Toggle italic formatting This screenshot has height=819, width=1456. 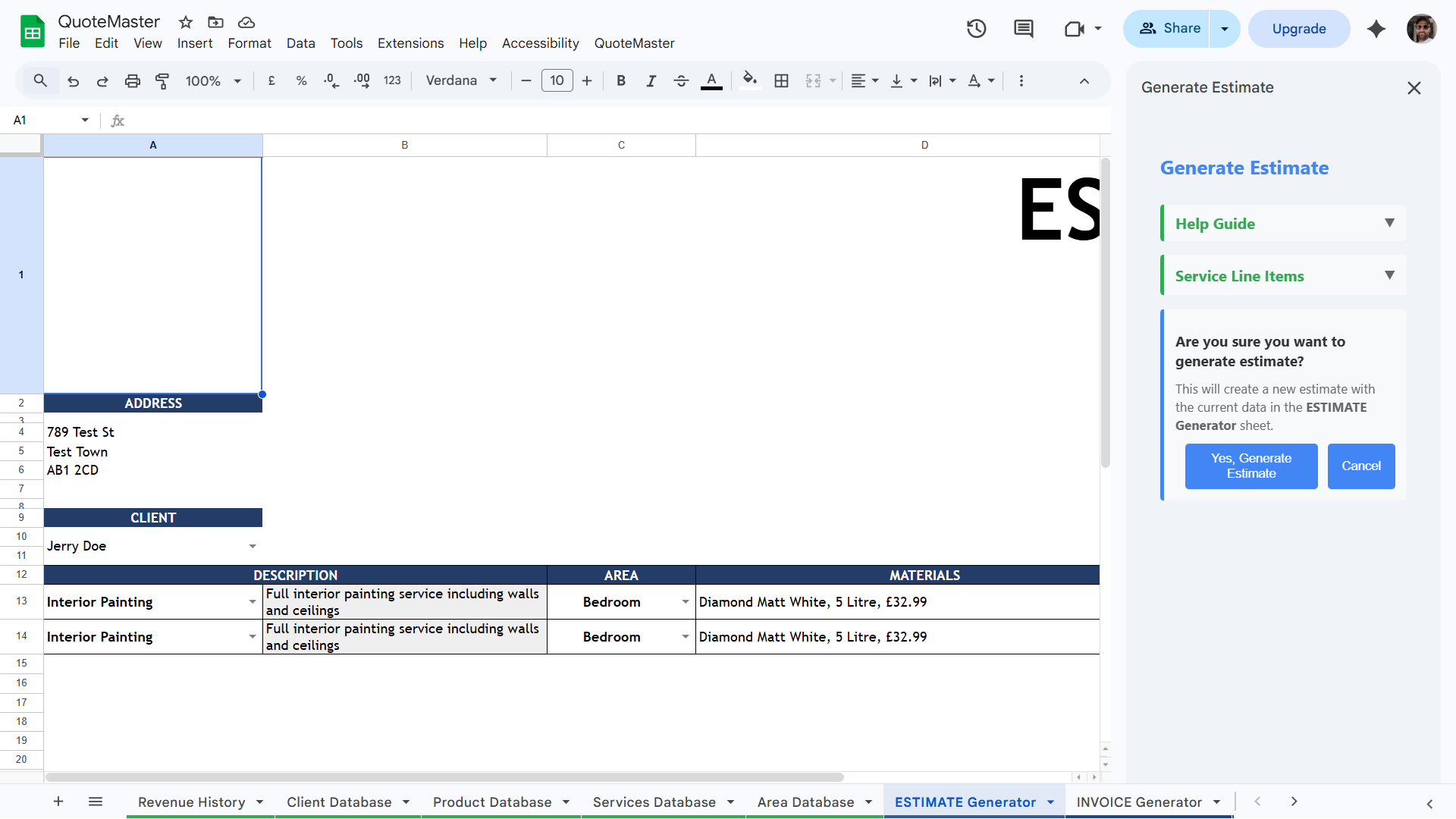651,80
